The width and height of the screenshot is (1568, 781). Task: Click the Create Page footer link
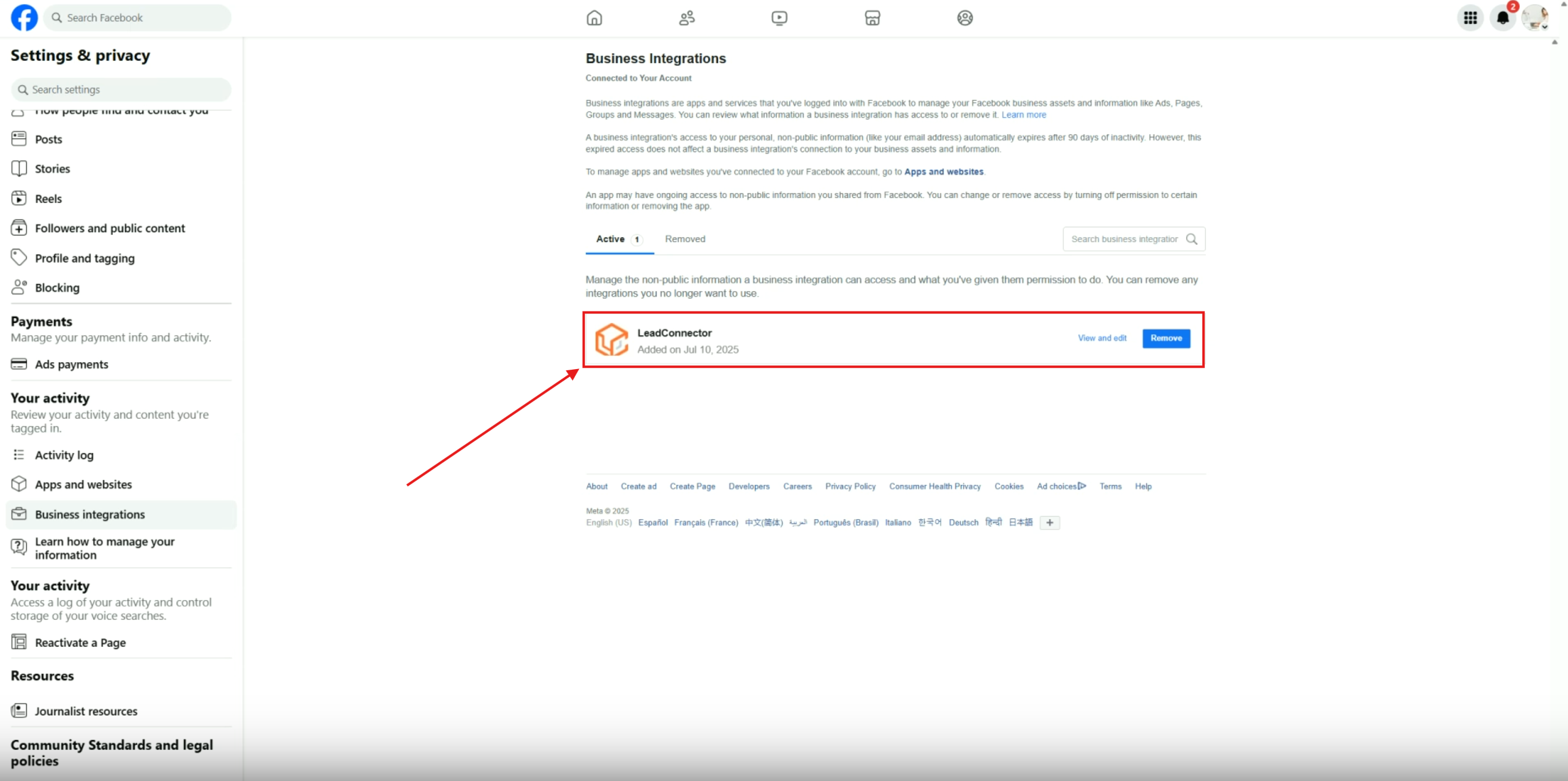coord(692,486)
